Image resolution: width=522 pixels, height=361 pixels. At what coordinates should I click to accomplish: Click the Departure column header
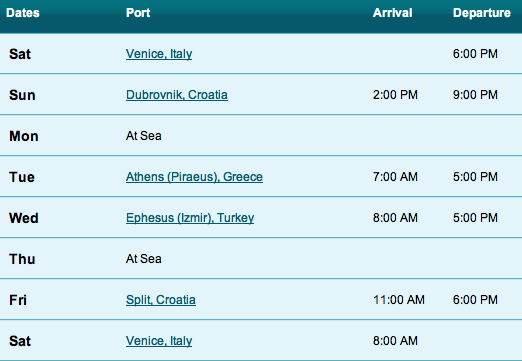pyautogui.click(x=482, y=13)
